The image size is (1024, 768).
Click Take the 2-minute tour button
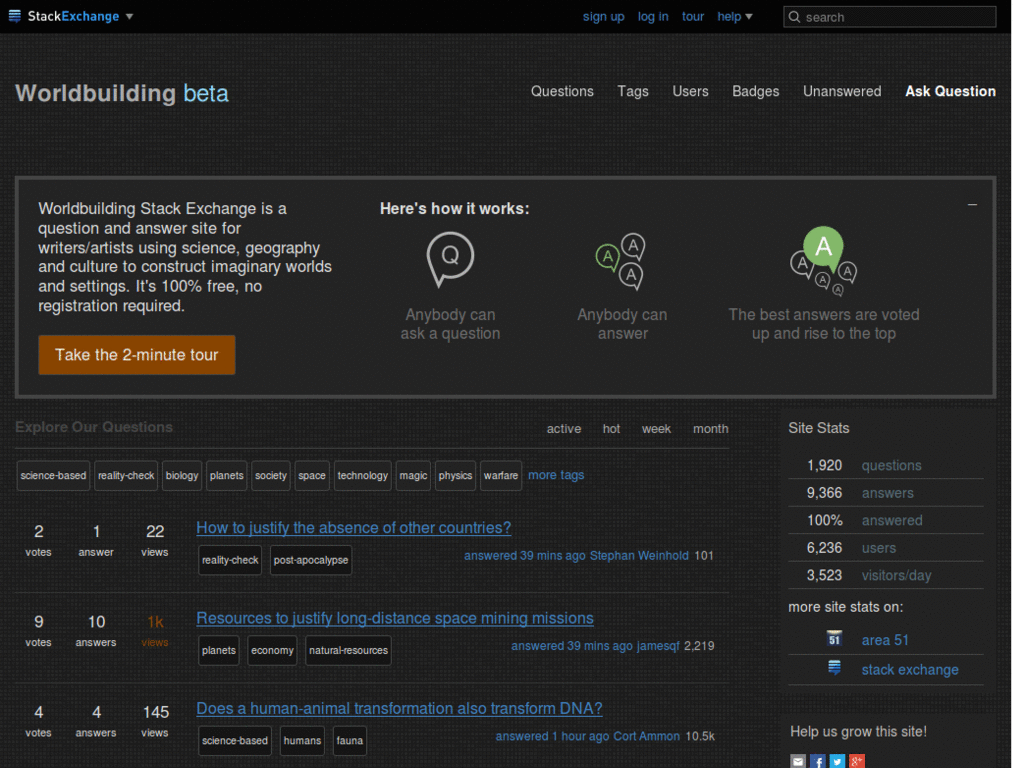[x=136, y=355]
